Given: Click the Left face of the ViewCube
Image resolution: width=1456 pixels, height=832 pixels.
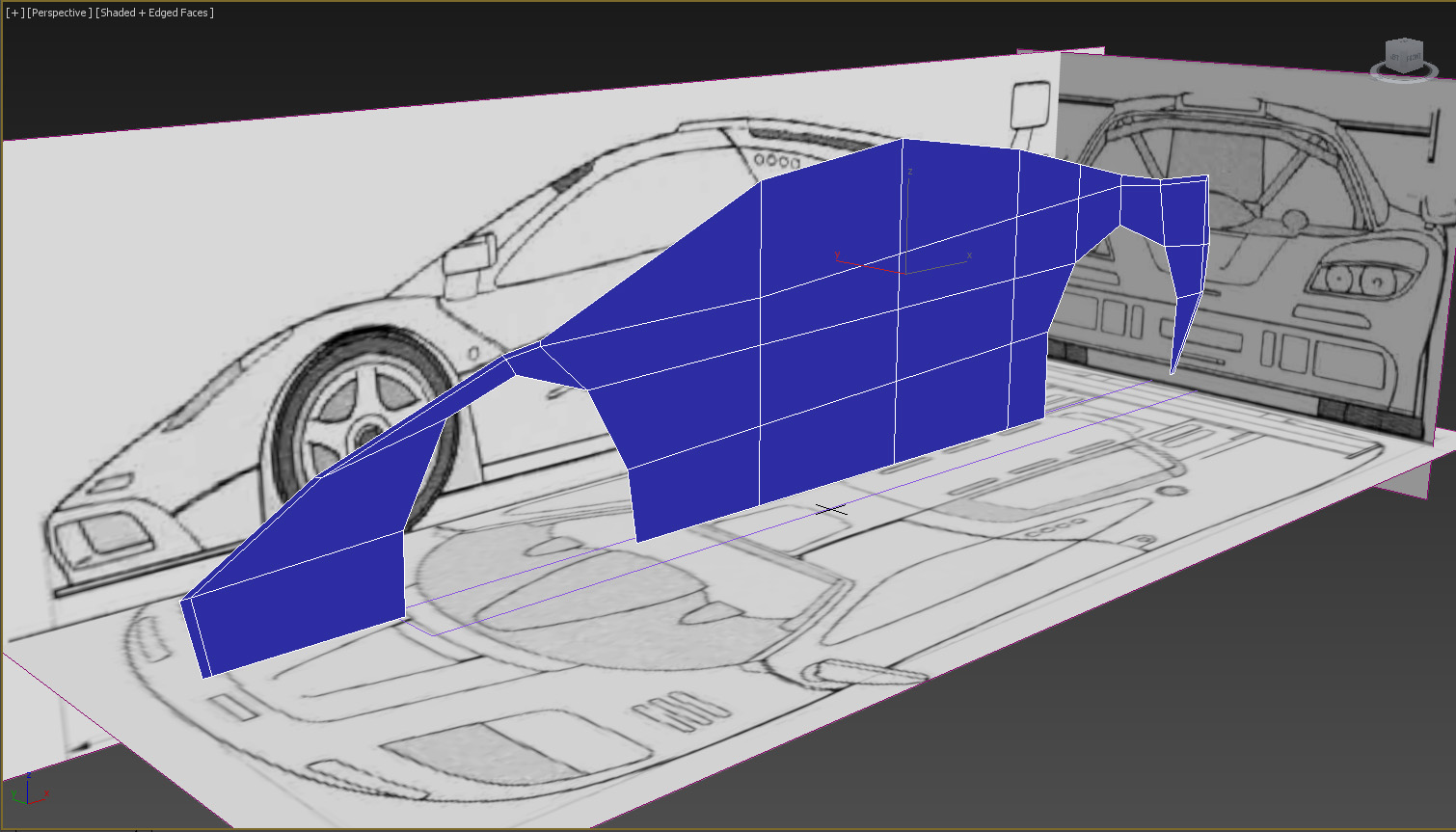Looking at the screenshot, I should pyautogui.click(x=1395, y=58).
